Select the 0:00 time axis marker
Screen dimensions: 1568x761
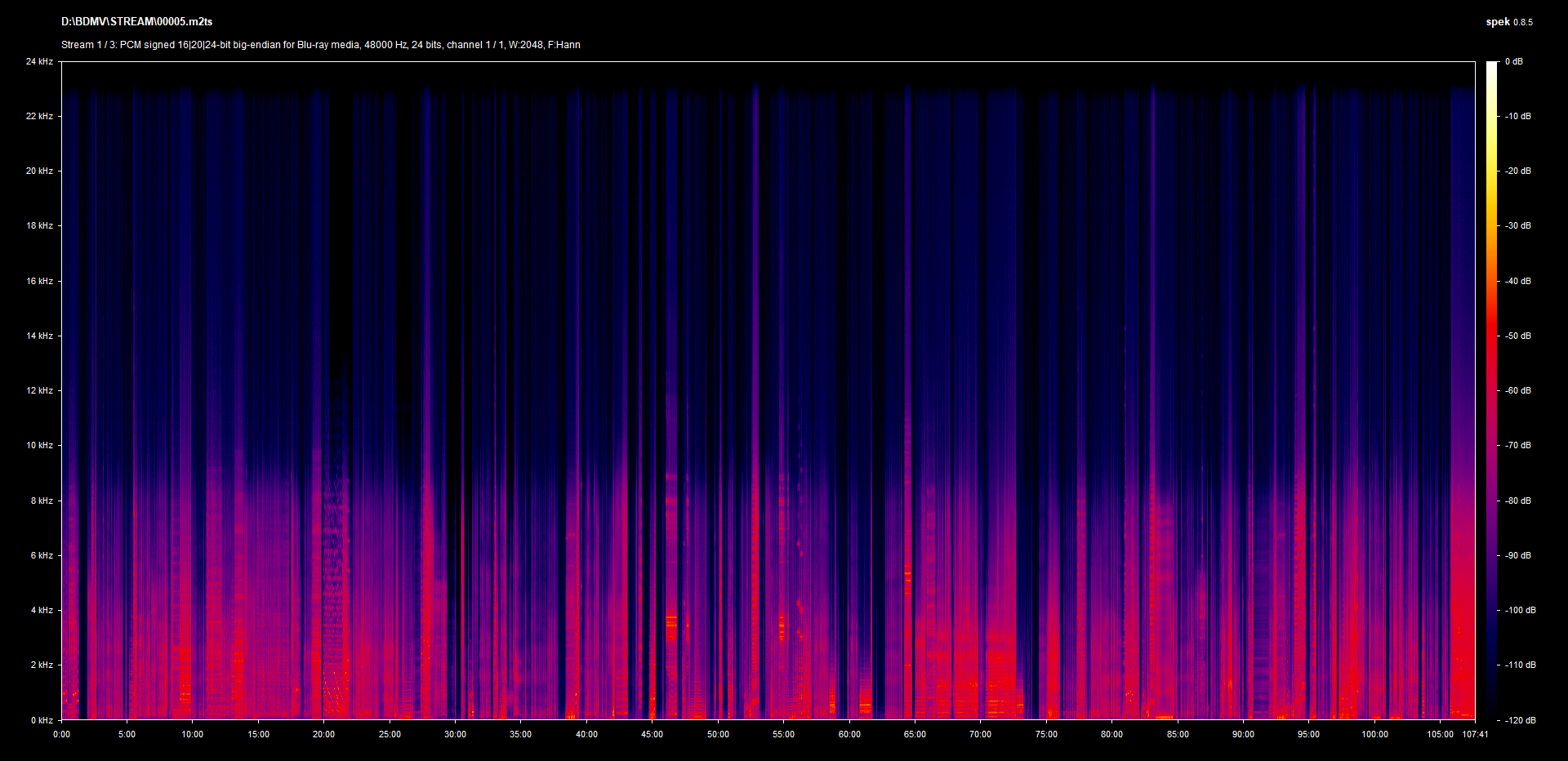tap(62, 735)
